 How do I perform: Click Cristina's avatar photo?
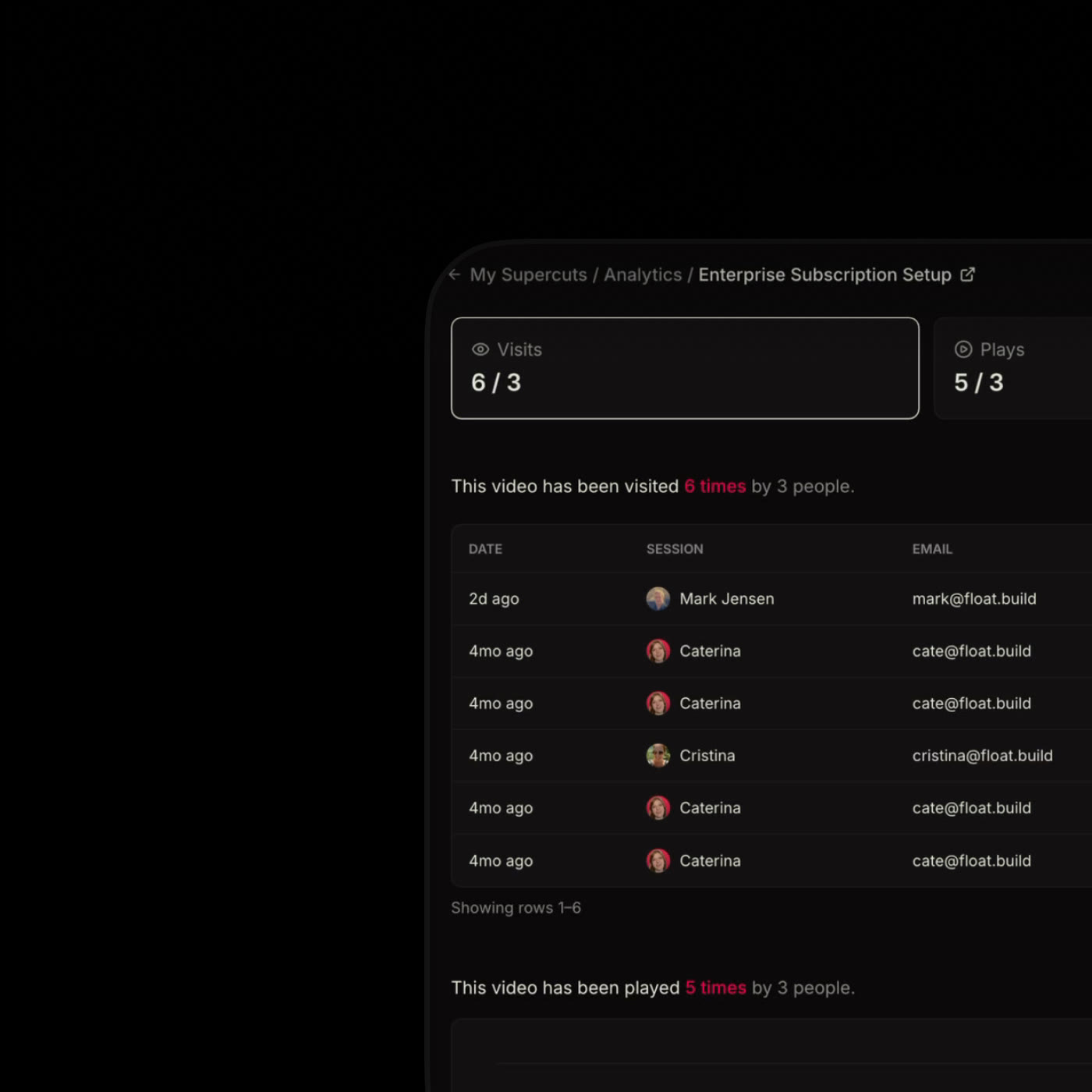click(x=658, y=756)
